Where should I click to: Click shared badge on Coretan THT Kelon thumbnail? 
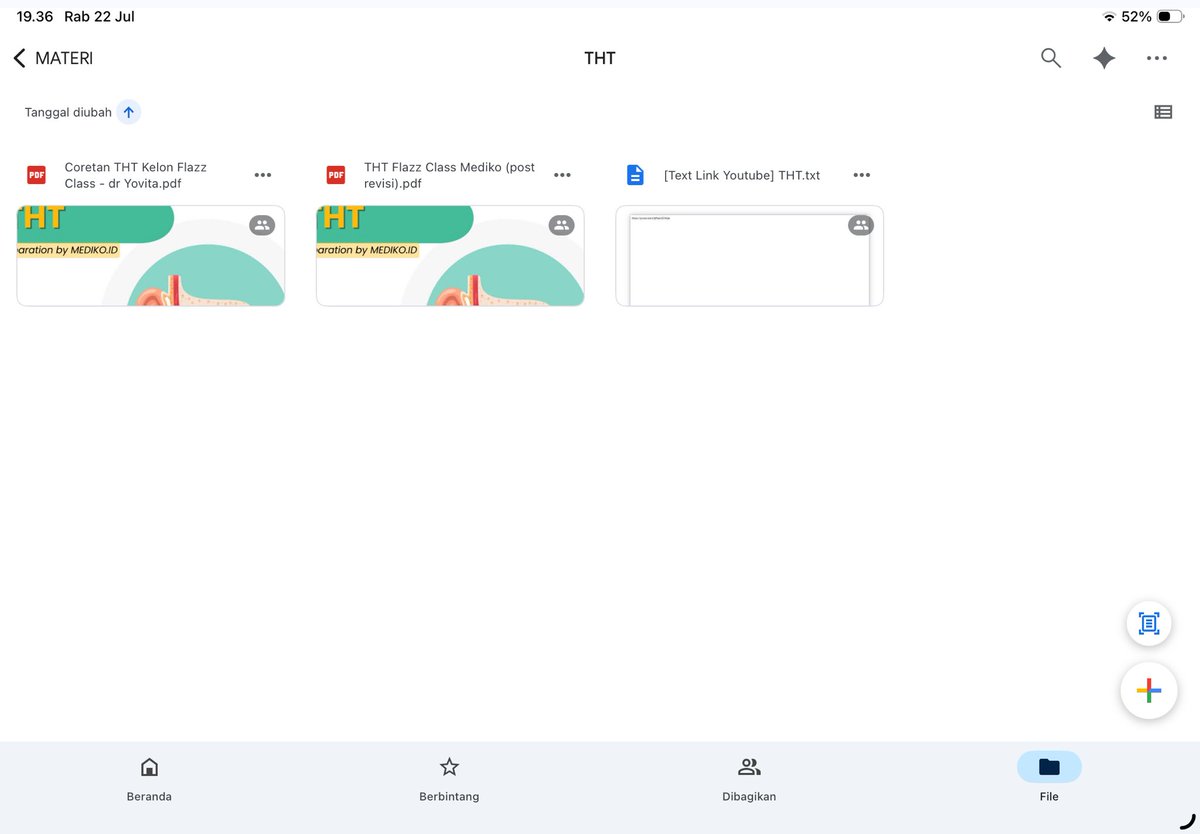(262, 225)
